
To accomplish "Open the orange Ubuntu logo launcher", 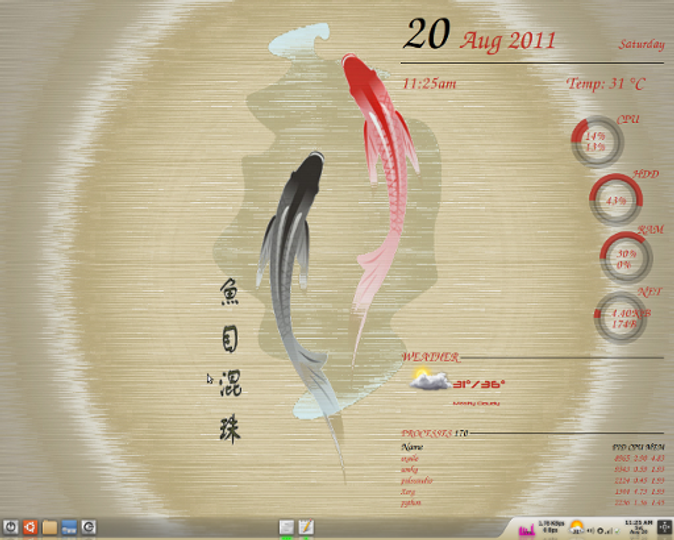I will [x=30, y=527].
